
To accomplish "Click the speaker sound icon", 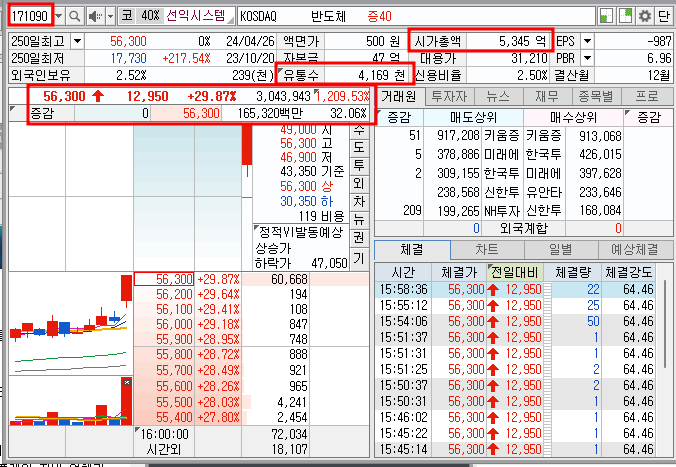I will pyautogui.click(x=95, y=16).
